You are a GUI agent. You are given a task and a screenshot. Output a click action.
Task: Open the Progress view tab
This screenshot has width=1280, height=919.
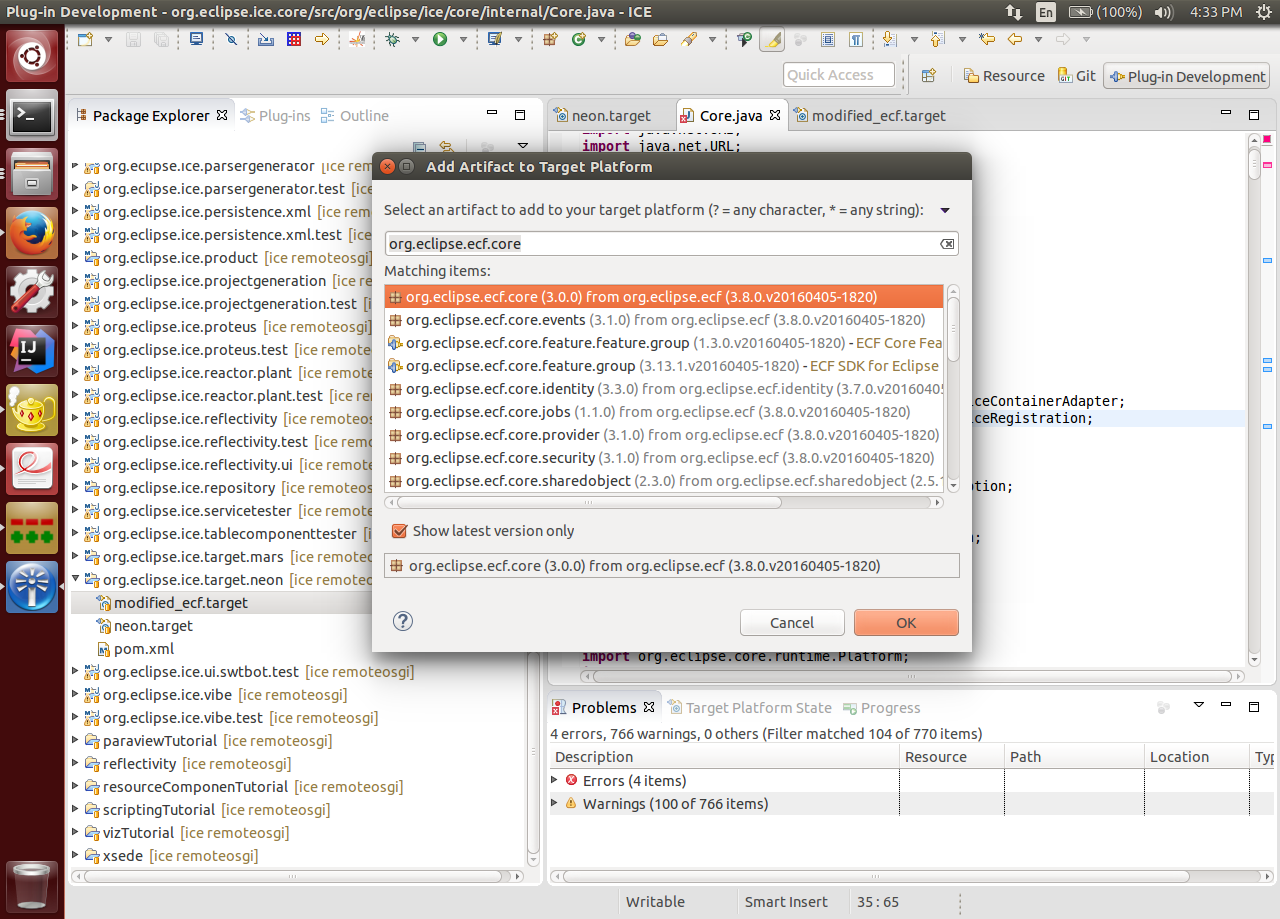[x=881, y=707]
